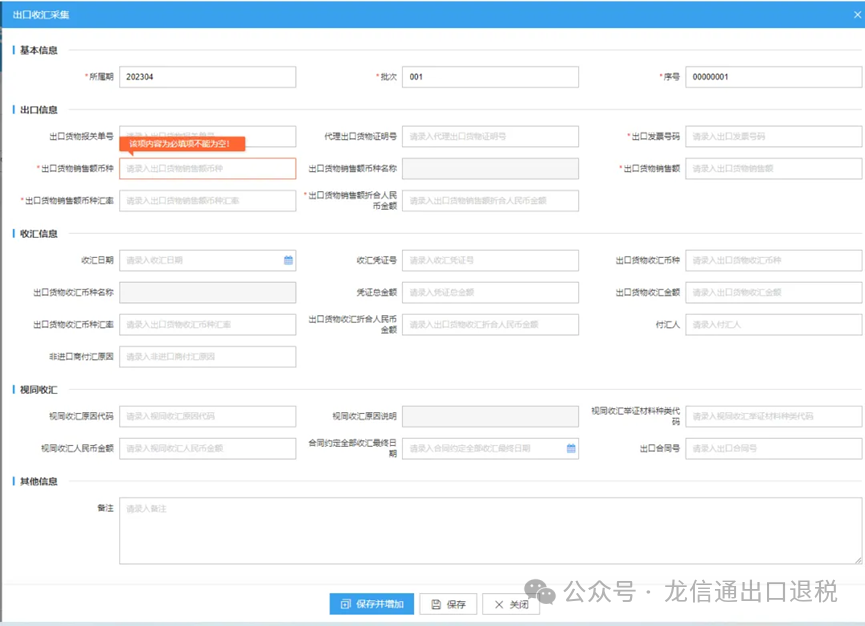Click the 收汇信息 section heading

coord(39,234)
